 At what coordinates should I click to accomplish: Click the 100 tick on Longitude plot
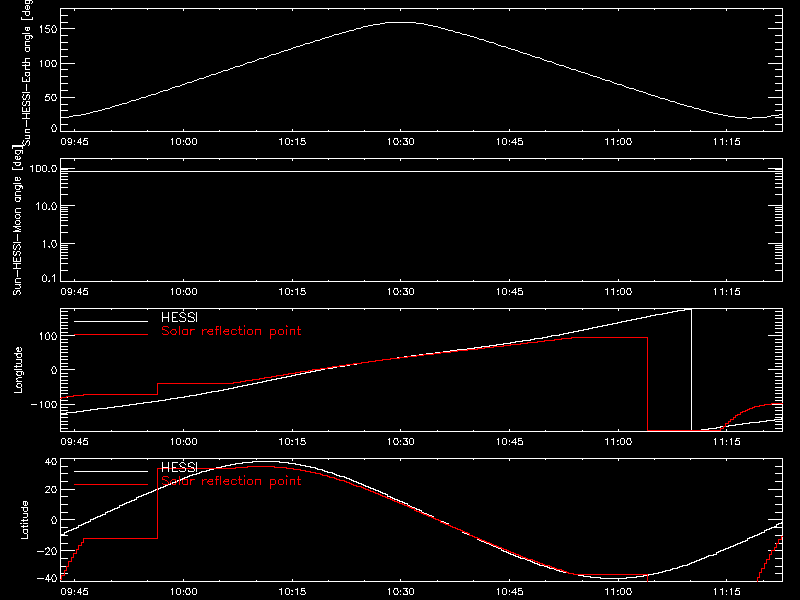[49, 336]
